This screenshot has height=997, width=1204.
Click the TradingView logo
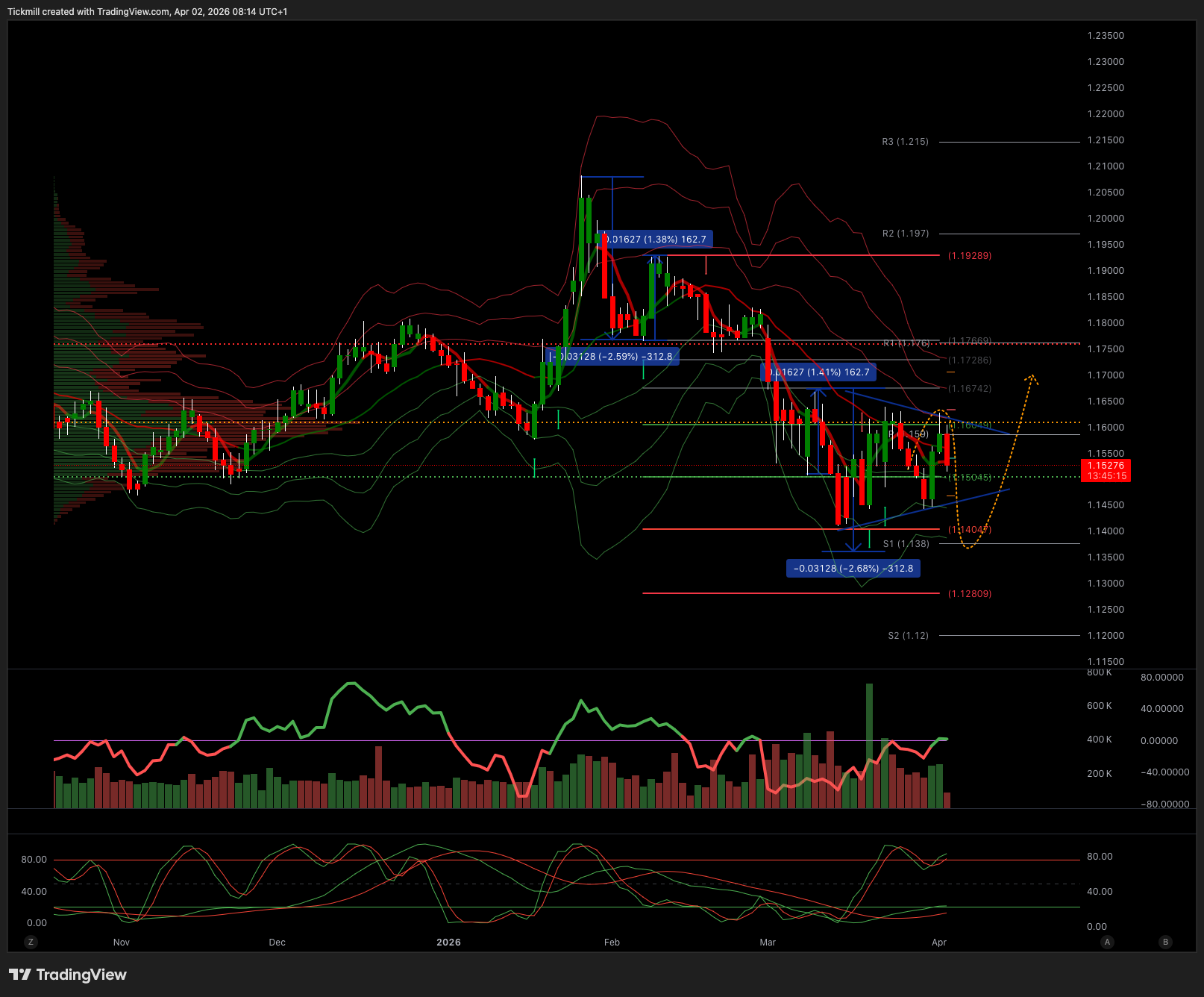click(x=68, y=975)
